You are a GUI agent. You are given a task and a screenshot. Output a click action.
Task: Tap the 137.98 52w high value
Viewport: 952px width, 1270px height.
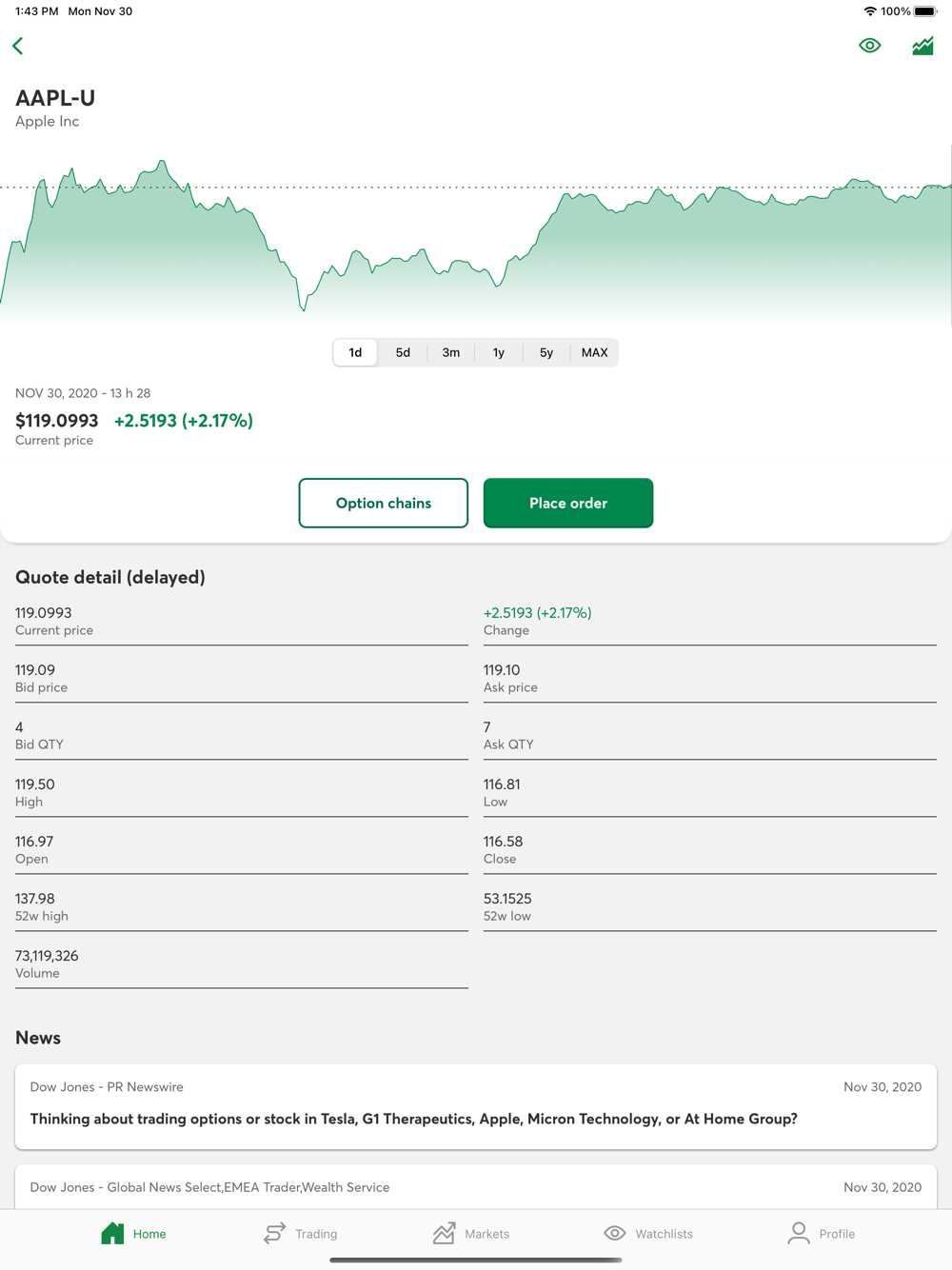35,899
